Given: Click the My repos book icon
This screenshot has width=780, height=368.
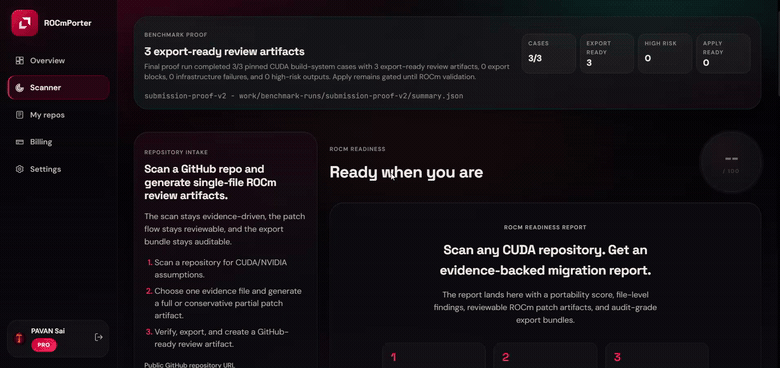Looking at the screenshot, I should [19, 115].
